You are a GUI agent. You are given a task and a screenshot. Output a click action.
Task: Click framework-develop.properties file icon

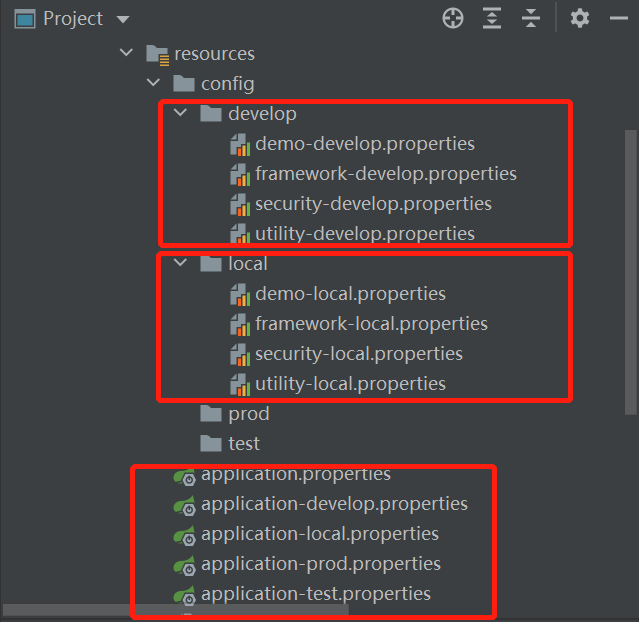240,175
